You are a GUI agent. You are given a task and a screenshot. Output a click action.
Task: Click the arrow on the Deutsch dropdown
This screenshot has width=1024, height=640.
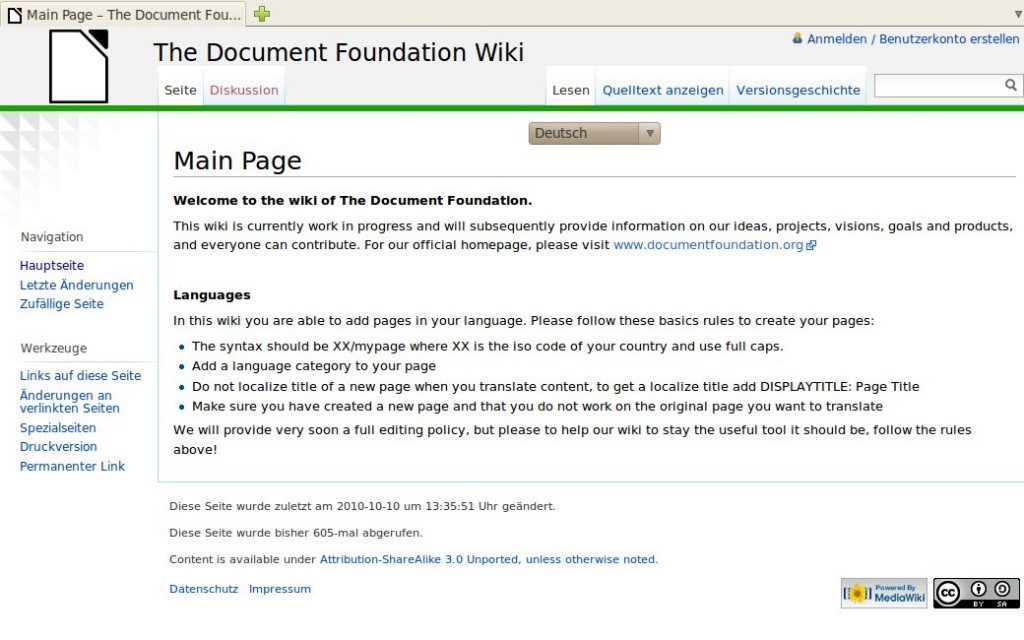[651, 133]
